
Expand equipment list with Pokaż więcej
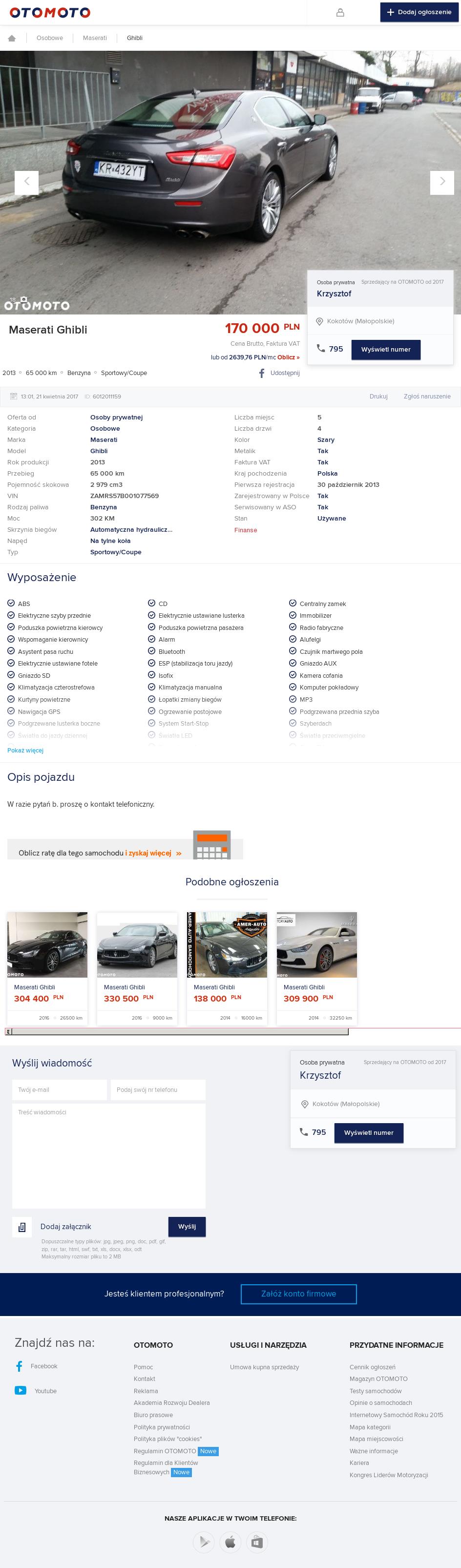click(x=25, y=751)
